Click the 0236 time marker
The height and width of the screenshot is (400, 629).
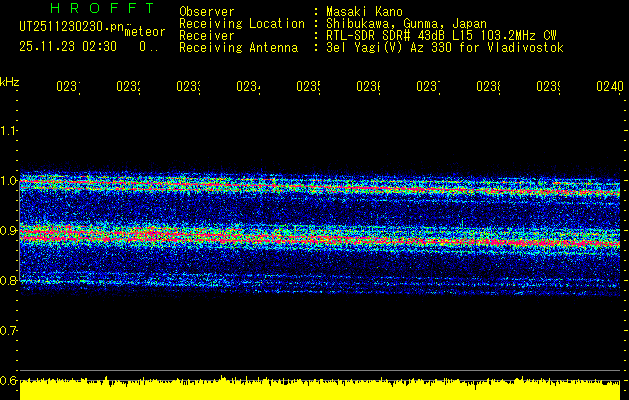[368, 86]
